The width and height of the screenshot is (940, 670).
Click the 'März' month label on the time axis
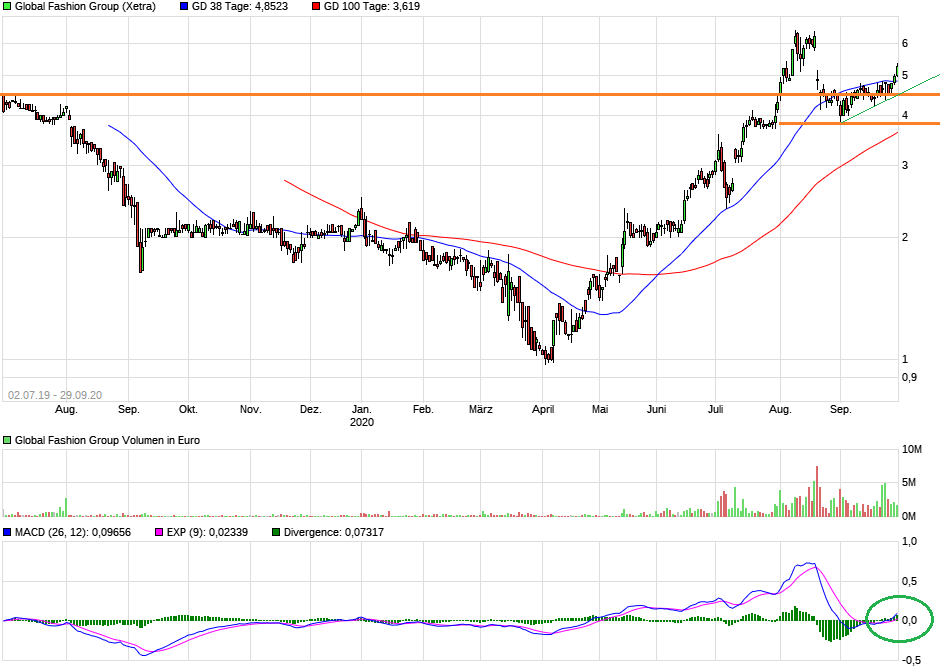click(x=481, y=409)
